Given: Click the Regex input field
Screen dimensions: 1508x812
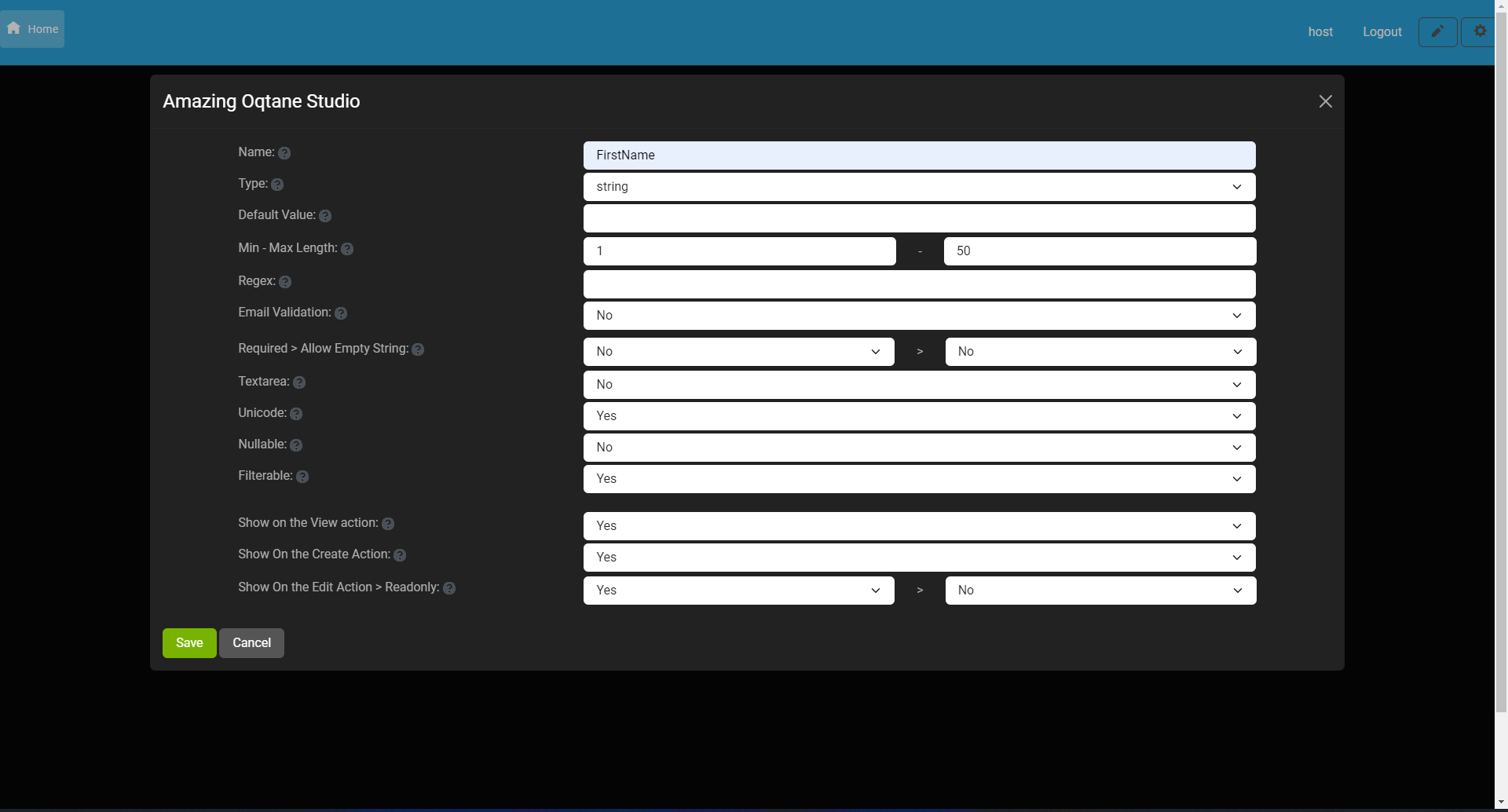Looking at the screenshot, I should point(919,284).
